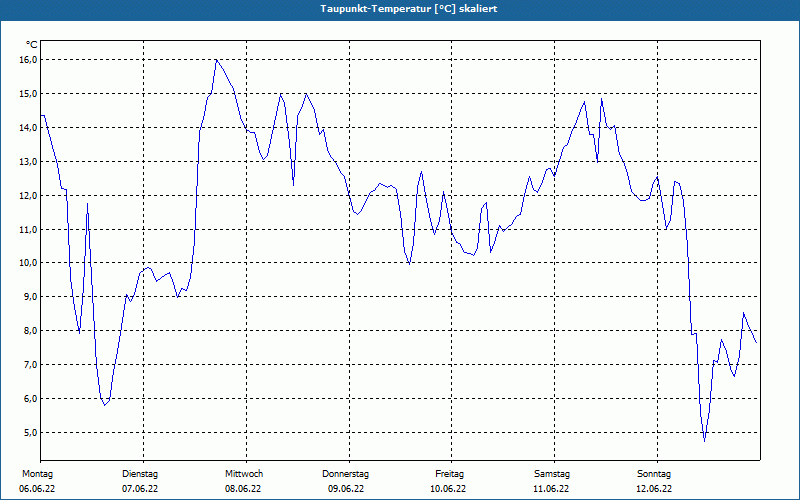The image size is (800, 500).
Task: Click the curve's lowest point below 5,0
Action: coord(705,441)
